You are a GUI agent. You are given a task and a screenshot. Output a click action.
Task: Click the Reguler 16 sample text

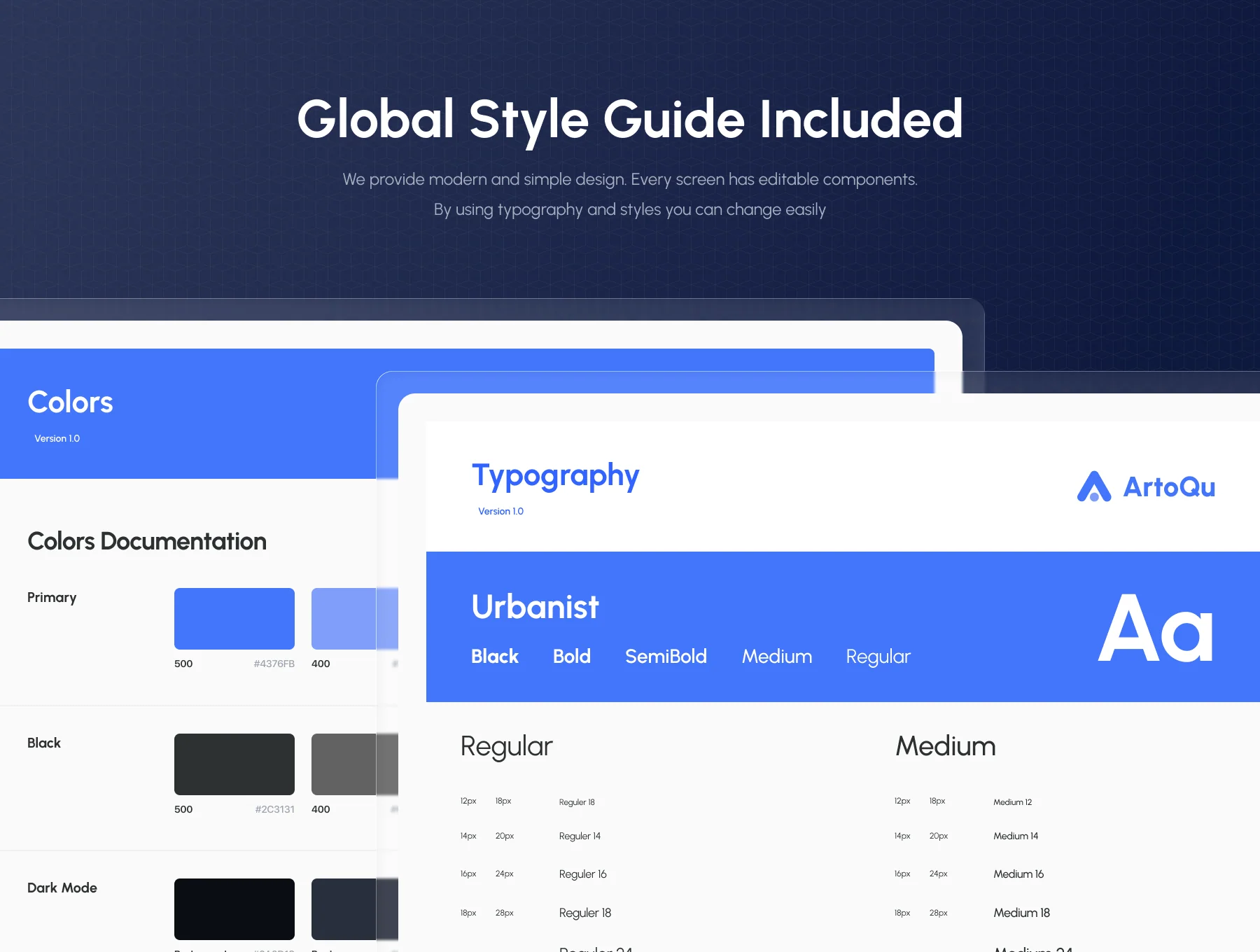(x=582, y=874)
